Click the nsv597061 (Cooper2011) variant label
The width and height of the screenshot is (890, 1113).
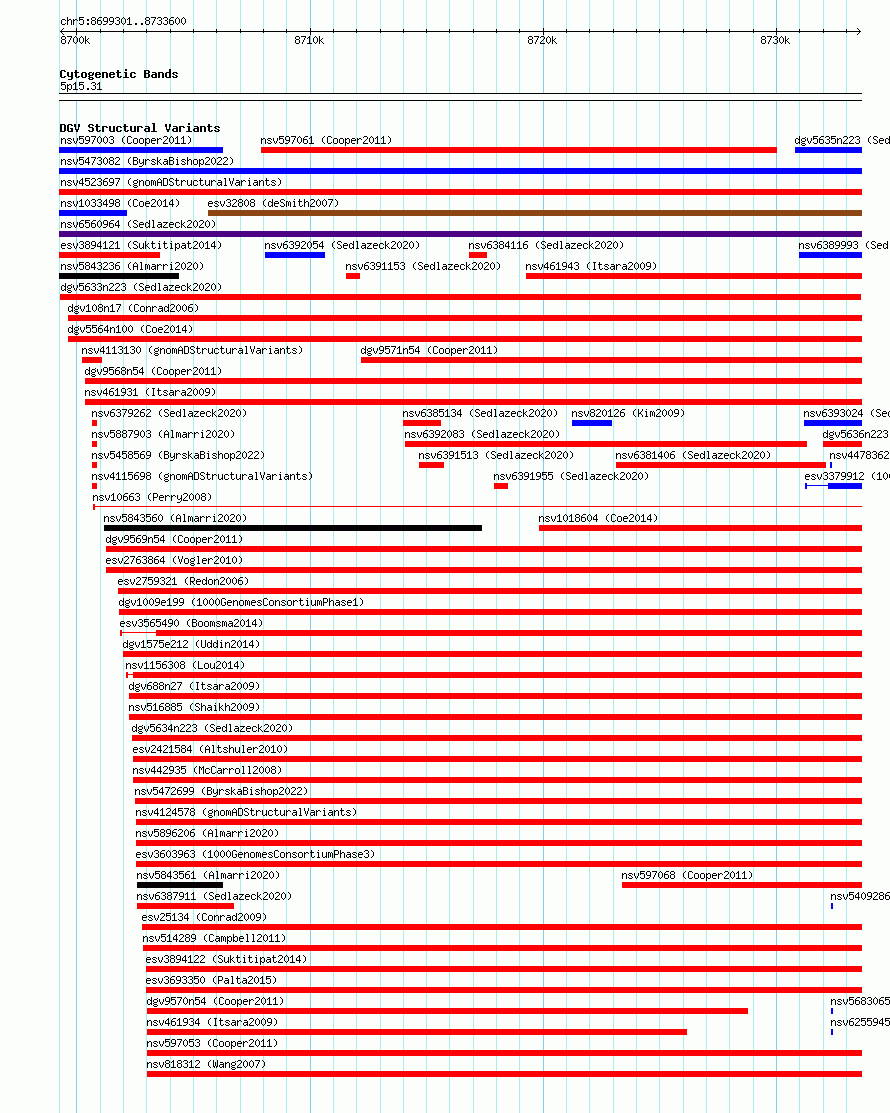(x=326, y=141)
